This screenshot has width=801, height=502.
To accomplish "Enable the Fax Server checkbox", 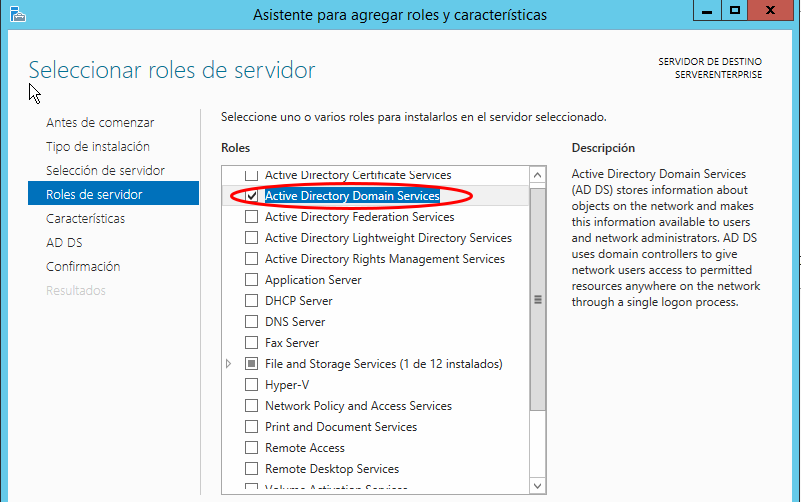I will click(x=251, y=342).
